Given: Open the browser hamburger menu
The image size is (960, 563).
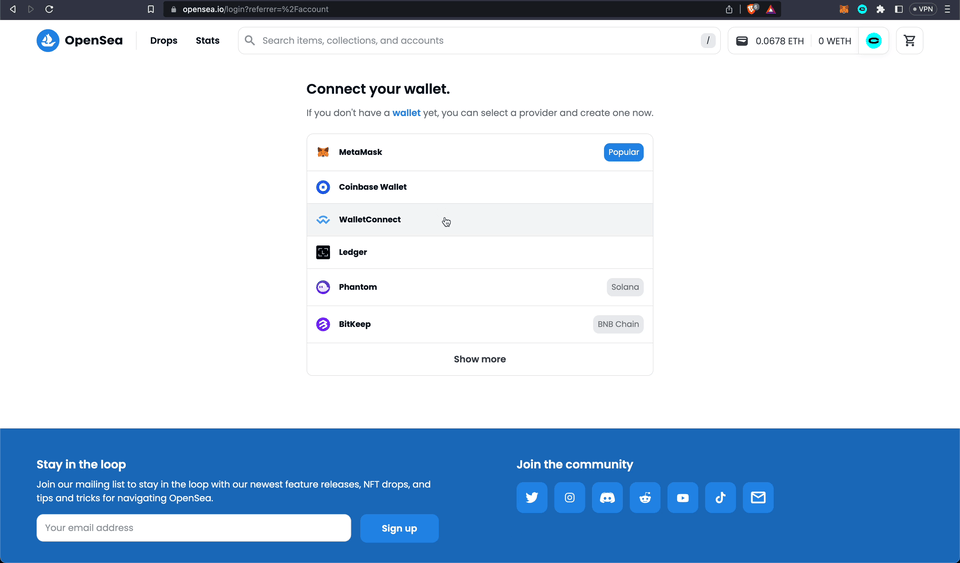Looking at the screenshot, I should coord(948,9).
